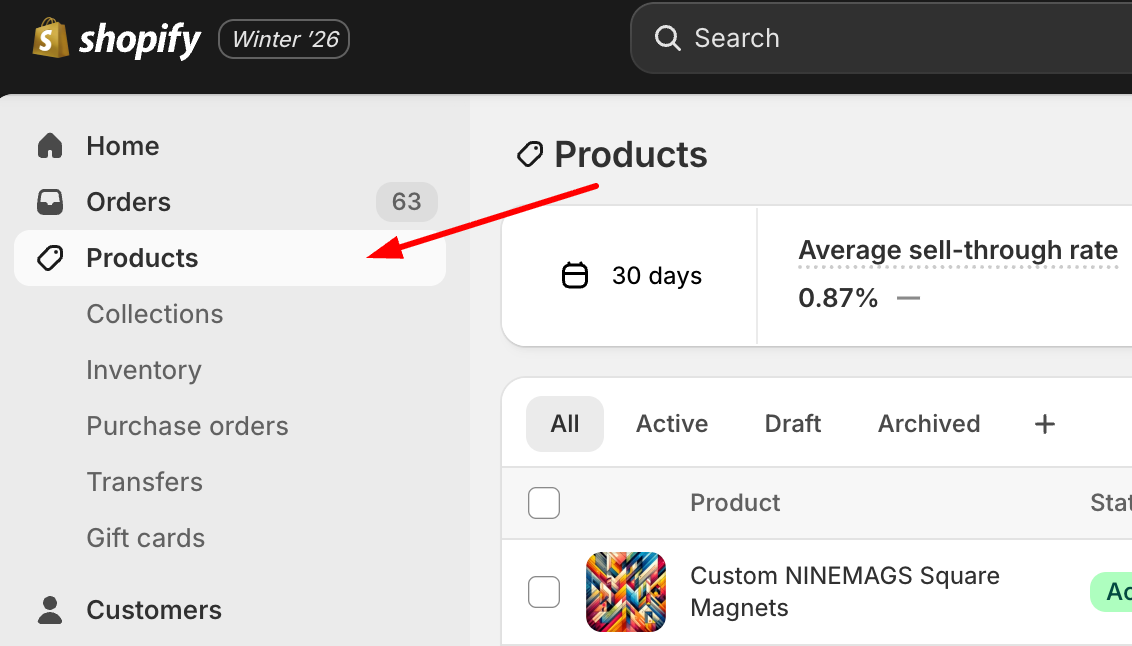Open the Winter '26 edition badge
The image size is (1132, 646).
coord(285,40)
